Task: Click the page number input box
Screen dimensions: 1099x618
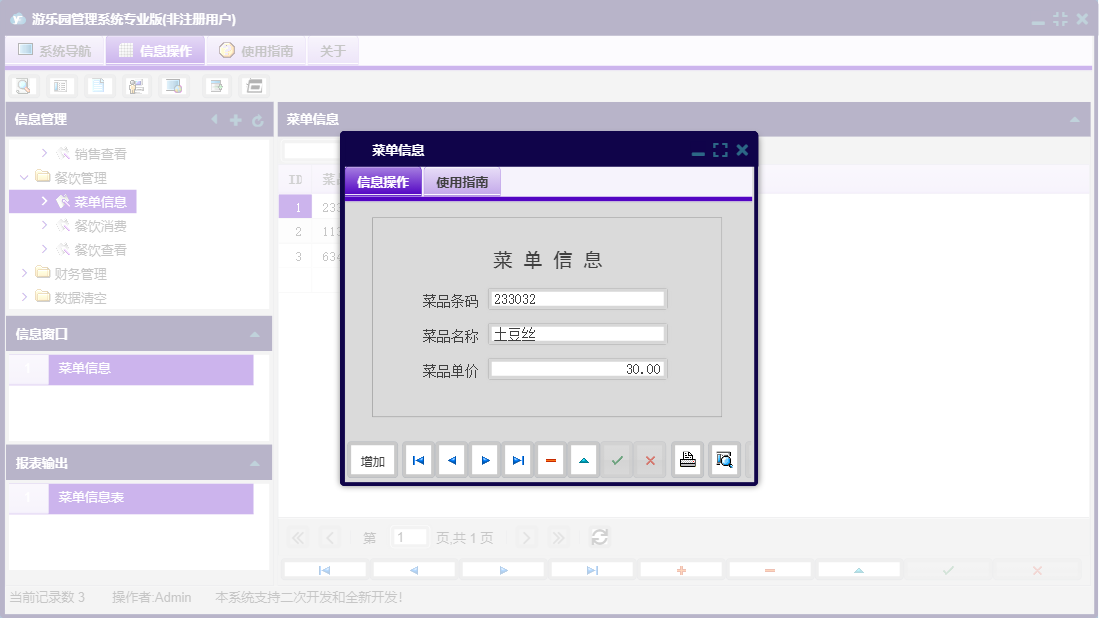Action: pyautogui.click(x=409, y=537)
